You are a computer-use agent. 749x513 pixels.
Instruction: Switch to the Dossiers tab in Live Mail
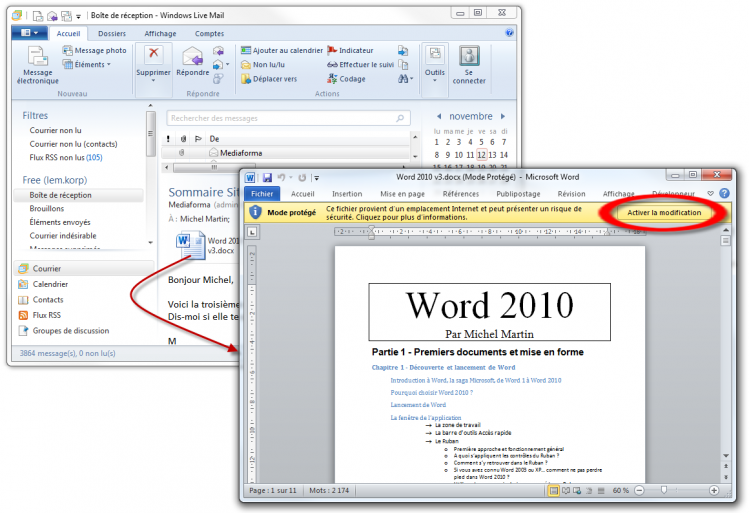point(112,33)
